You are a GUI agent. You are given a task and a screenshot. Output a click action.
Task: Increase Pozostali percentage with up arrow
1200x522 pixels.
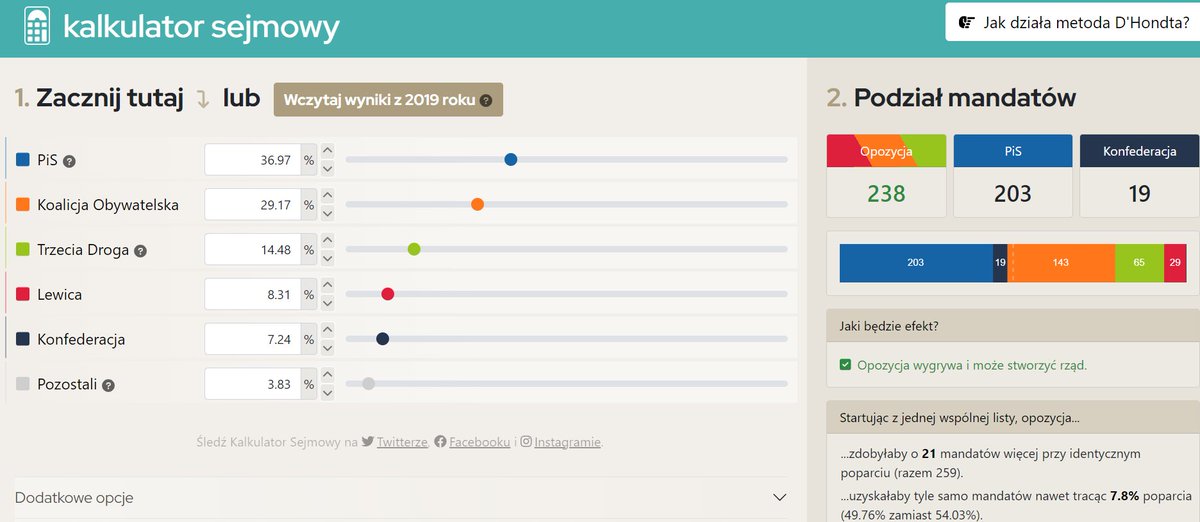coord(327,377)
